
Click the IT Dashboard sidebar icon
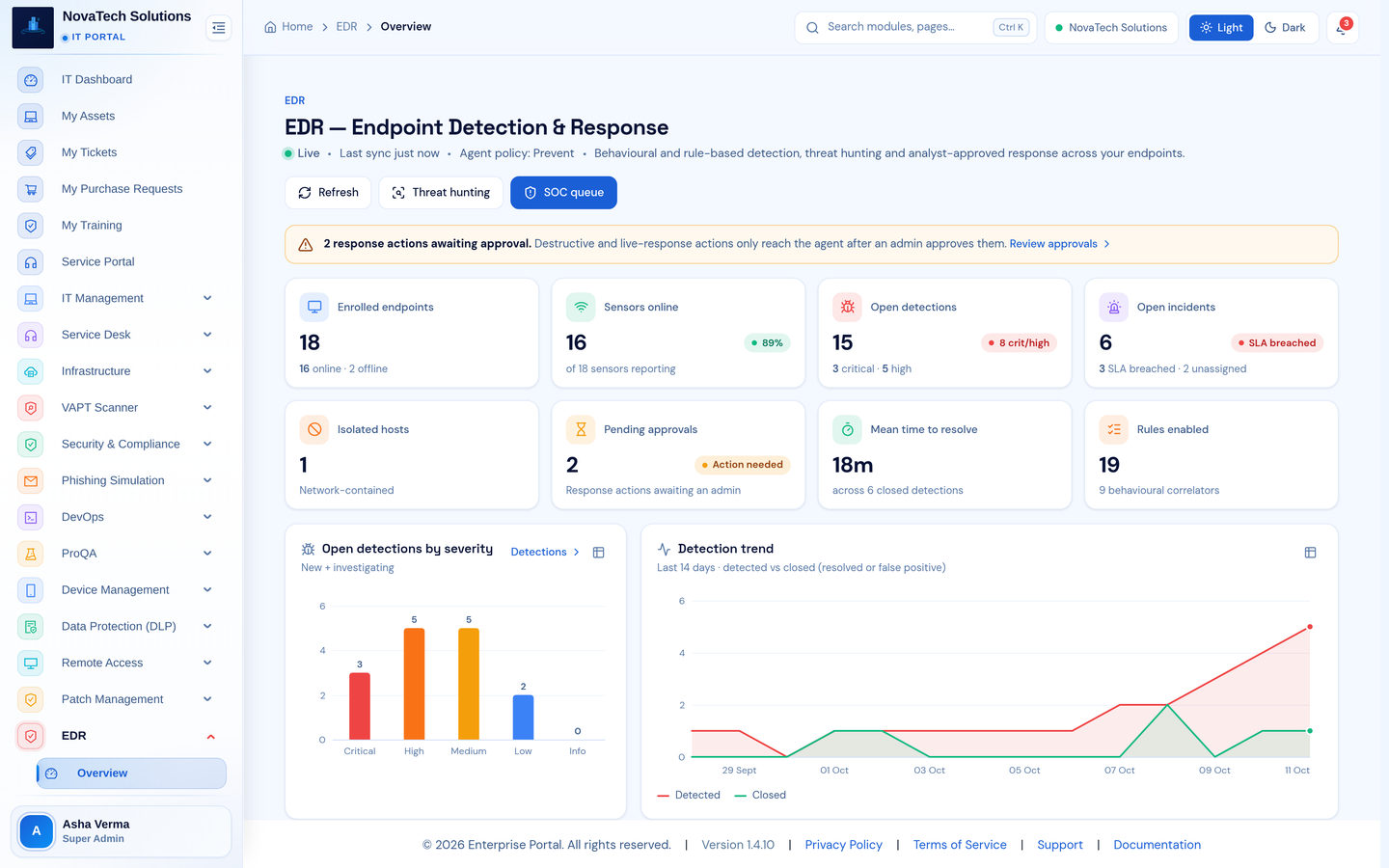point(31,80)
